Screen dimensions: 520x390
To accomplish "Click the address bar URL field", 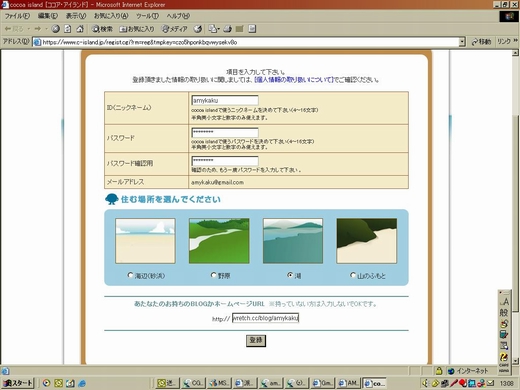I will pos(249,42).
